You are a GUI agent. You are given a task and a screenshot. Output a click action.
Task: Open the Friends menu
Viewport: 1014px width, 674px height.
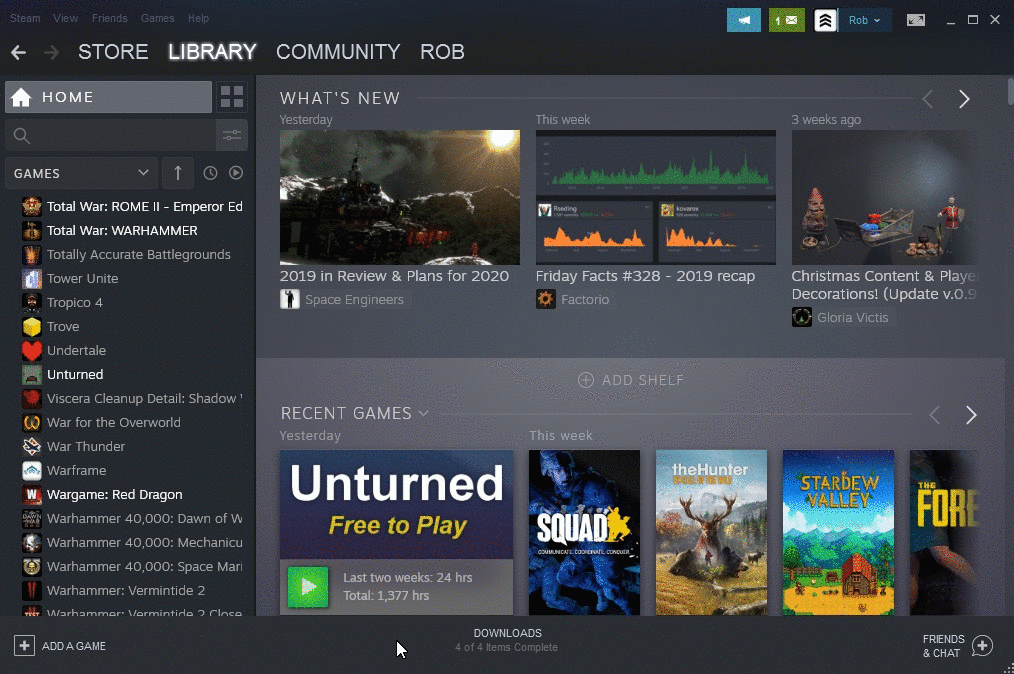pos(109,18)
